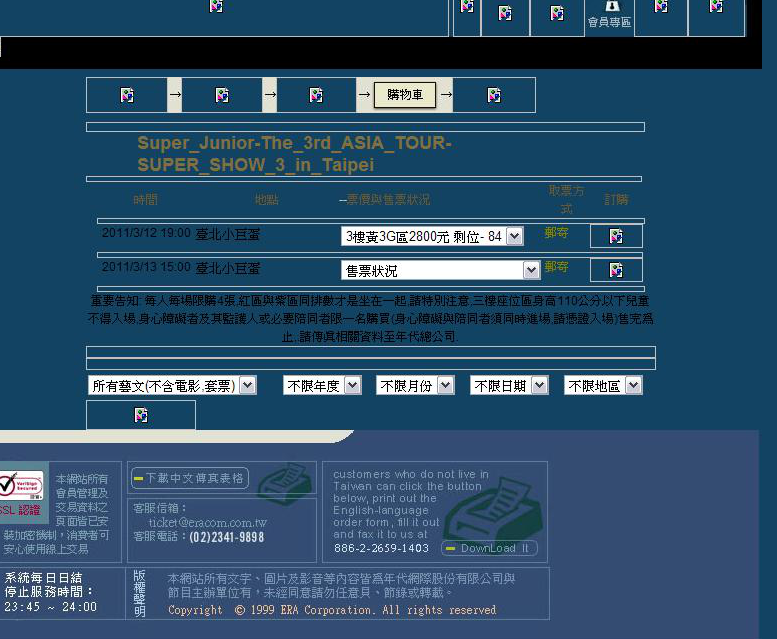Open 售票狀況 dropdown for 2011/3/13 show
The height and width of the screenshot is (639, 777).
(440, 270)
